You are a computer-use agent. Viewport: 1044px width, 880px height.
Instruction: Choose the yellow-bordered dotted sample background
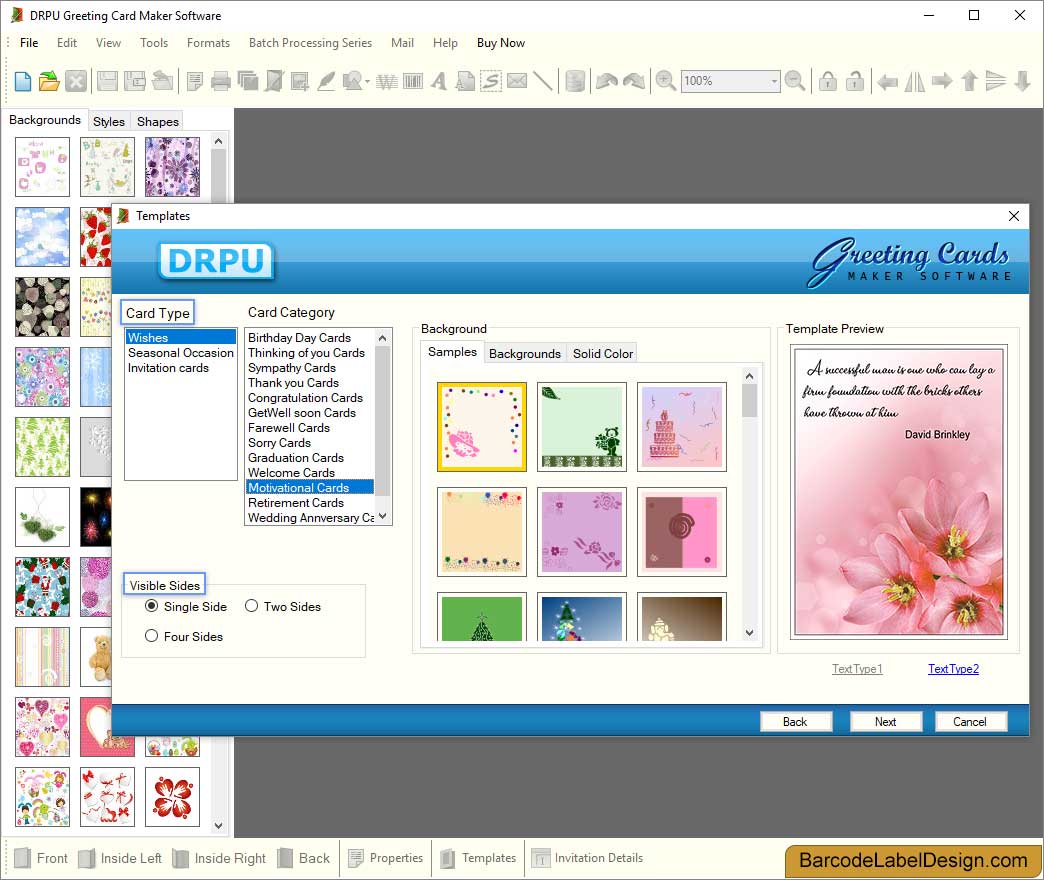click(482, 427)
